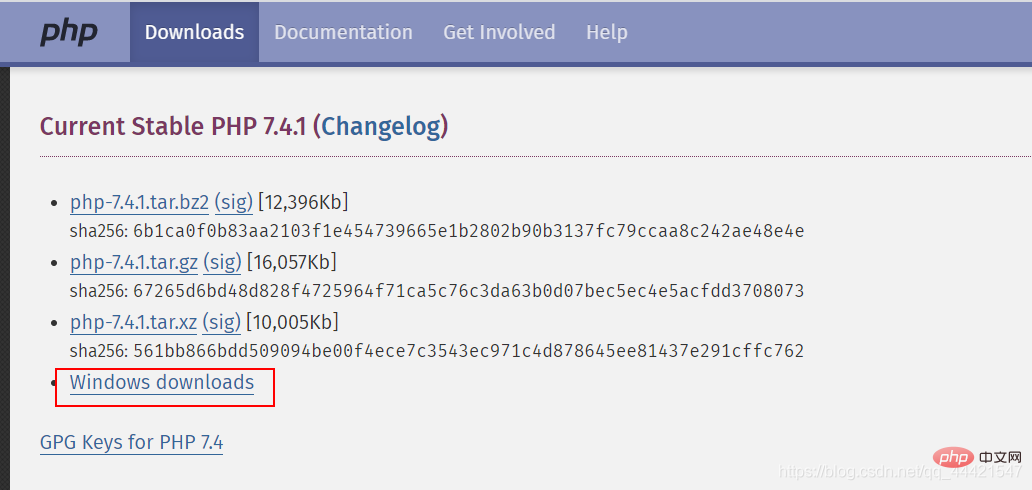The width and height of the screenshot is (1032, 490).
Task: Click the sha256 hash of the tar.bz2 file
Action: tap(468, 231)
